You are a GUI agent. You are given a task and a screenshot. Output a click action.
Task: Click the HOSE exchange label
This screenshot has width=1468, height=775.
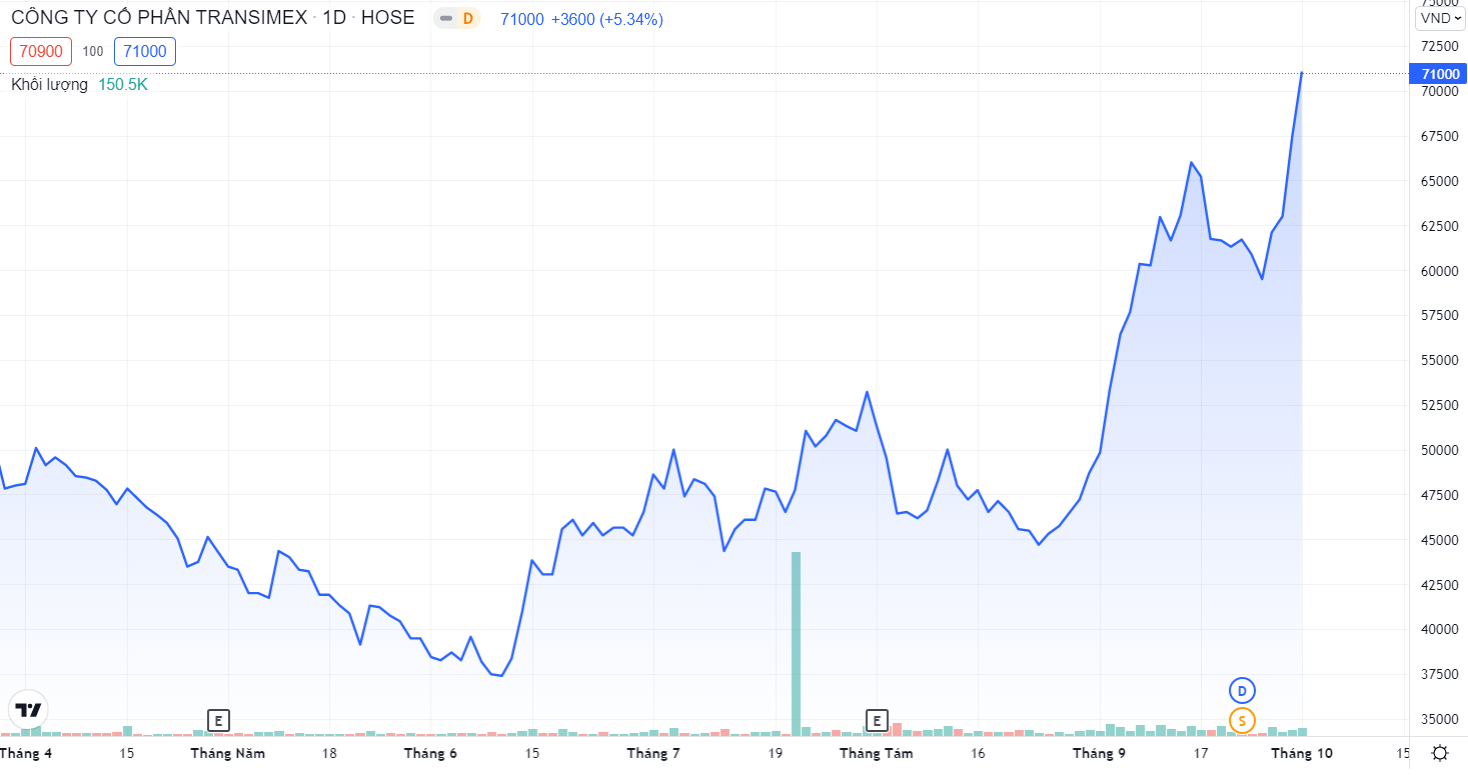click(387, 19)
